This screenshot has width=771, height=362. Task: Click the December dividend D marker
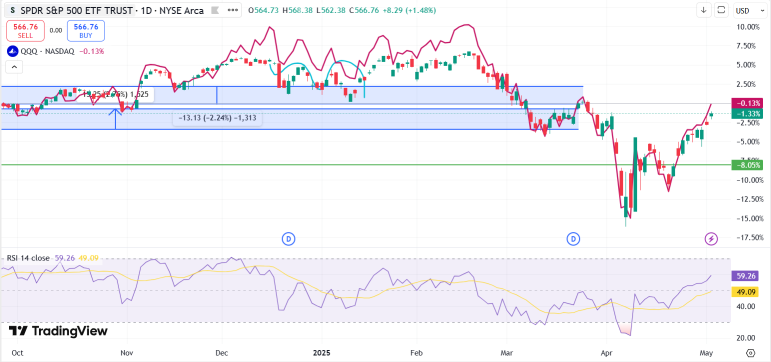288,239
